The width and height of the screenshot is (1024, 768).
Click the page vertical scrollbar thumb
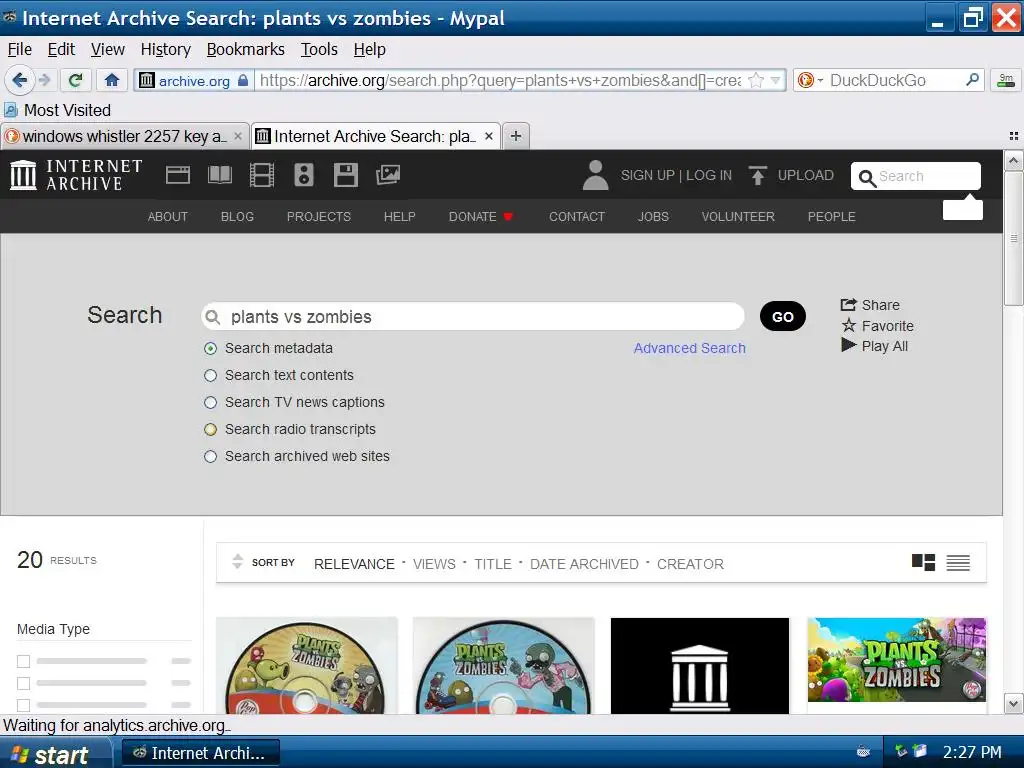[1013, 239]
